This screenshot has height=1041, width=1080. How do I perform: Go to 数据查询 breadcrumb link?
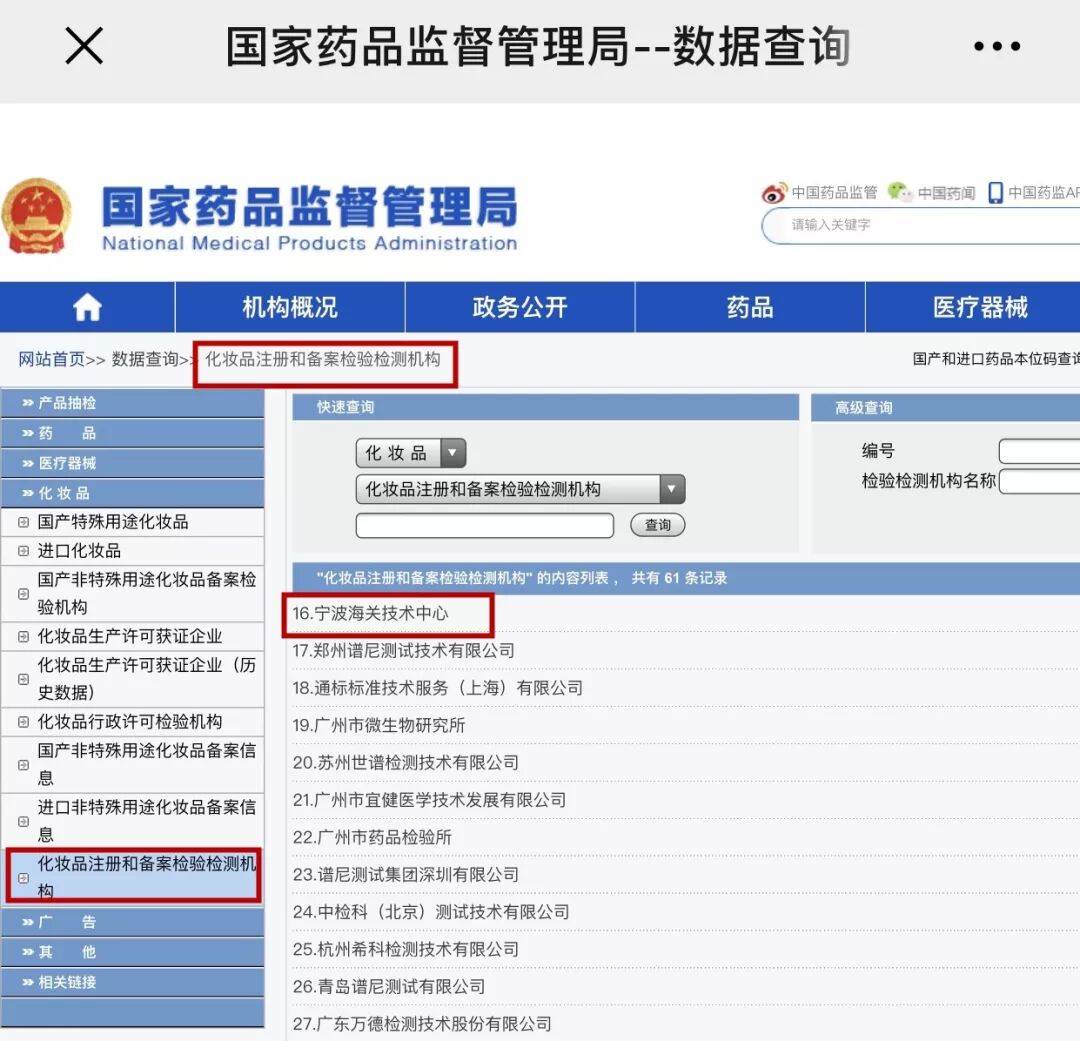click(145, 360)
